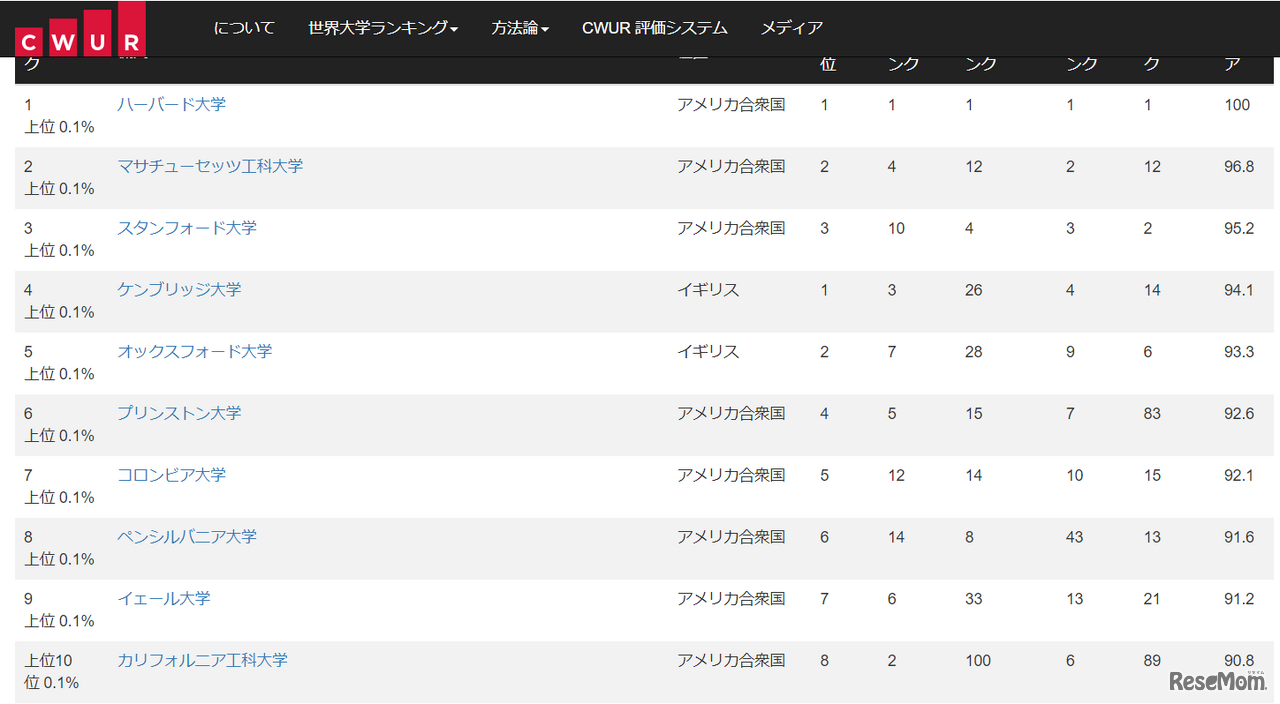Open the ペンシルバニア大学 link
1280x704 pixels.
tap(187, 537)
